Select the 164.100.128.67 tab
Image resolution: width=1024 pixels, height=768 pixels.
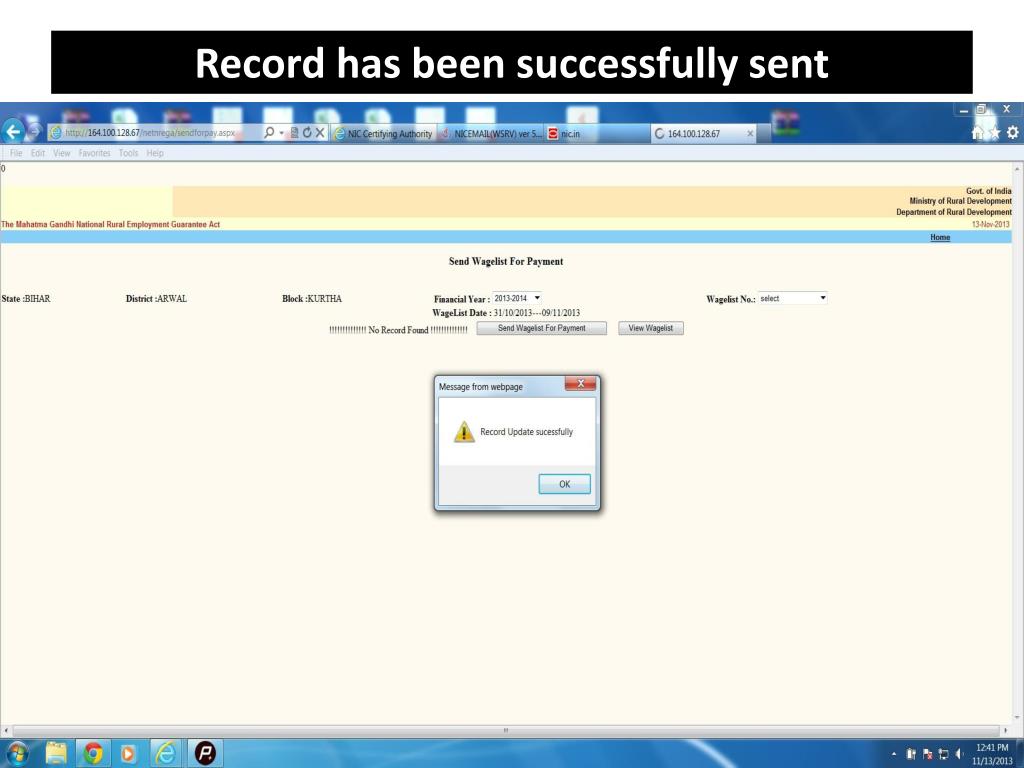702,133
